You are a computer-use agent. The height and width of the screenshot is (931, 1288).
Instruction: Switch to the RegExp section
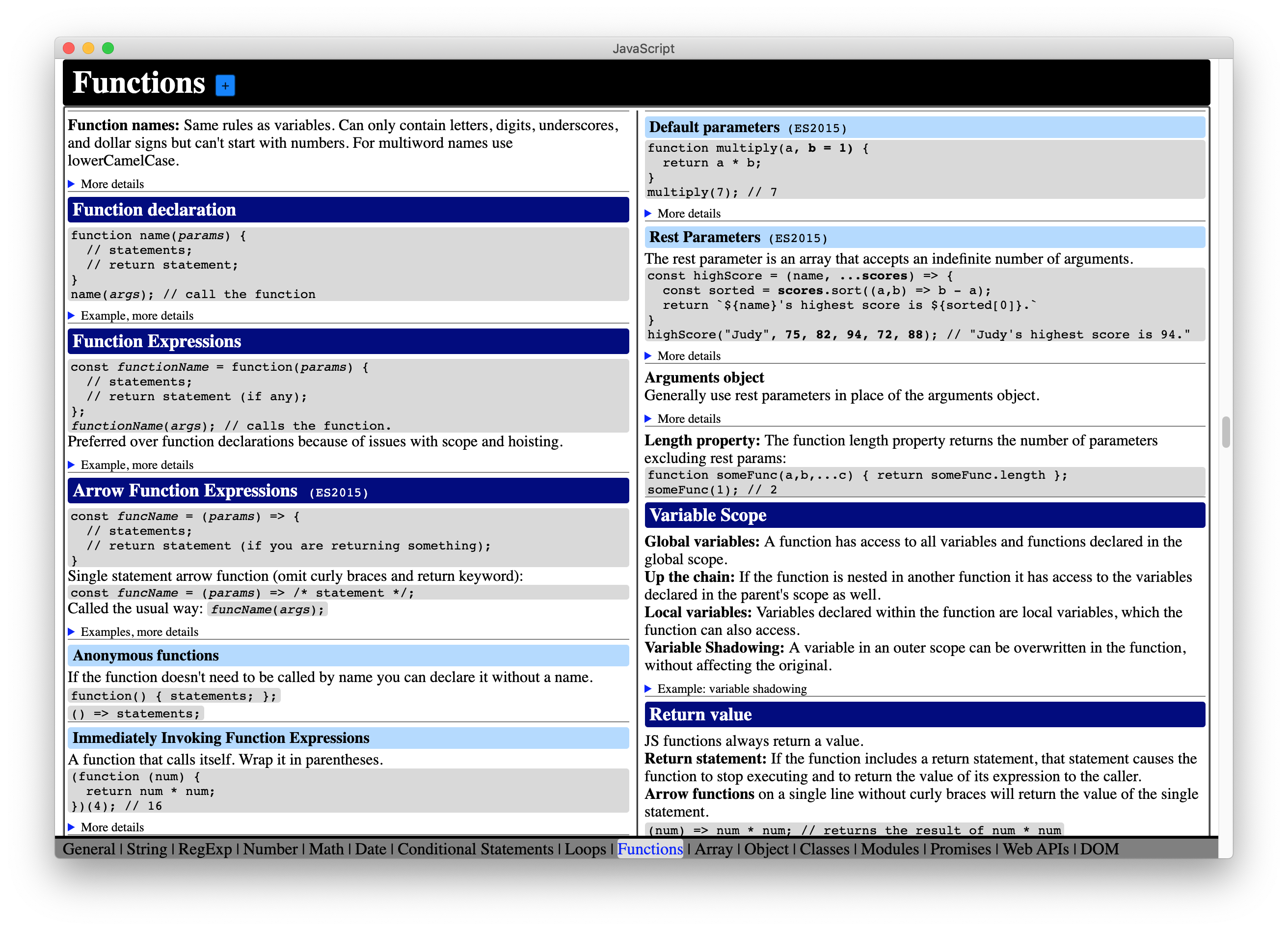(205, 849)
